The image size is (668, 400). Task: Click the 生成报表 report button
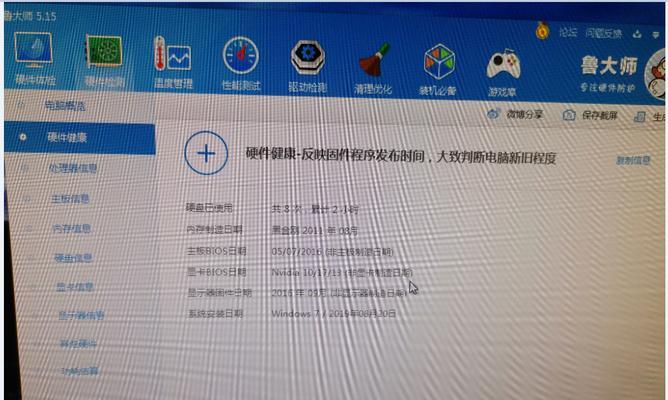[649, 117]
